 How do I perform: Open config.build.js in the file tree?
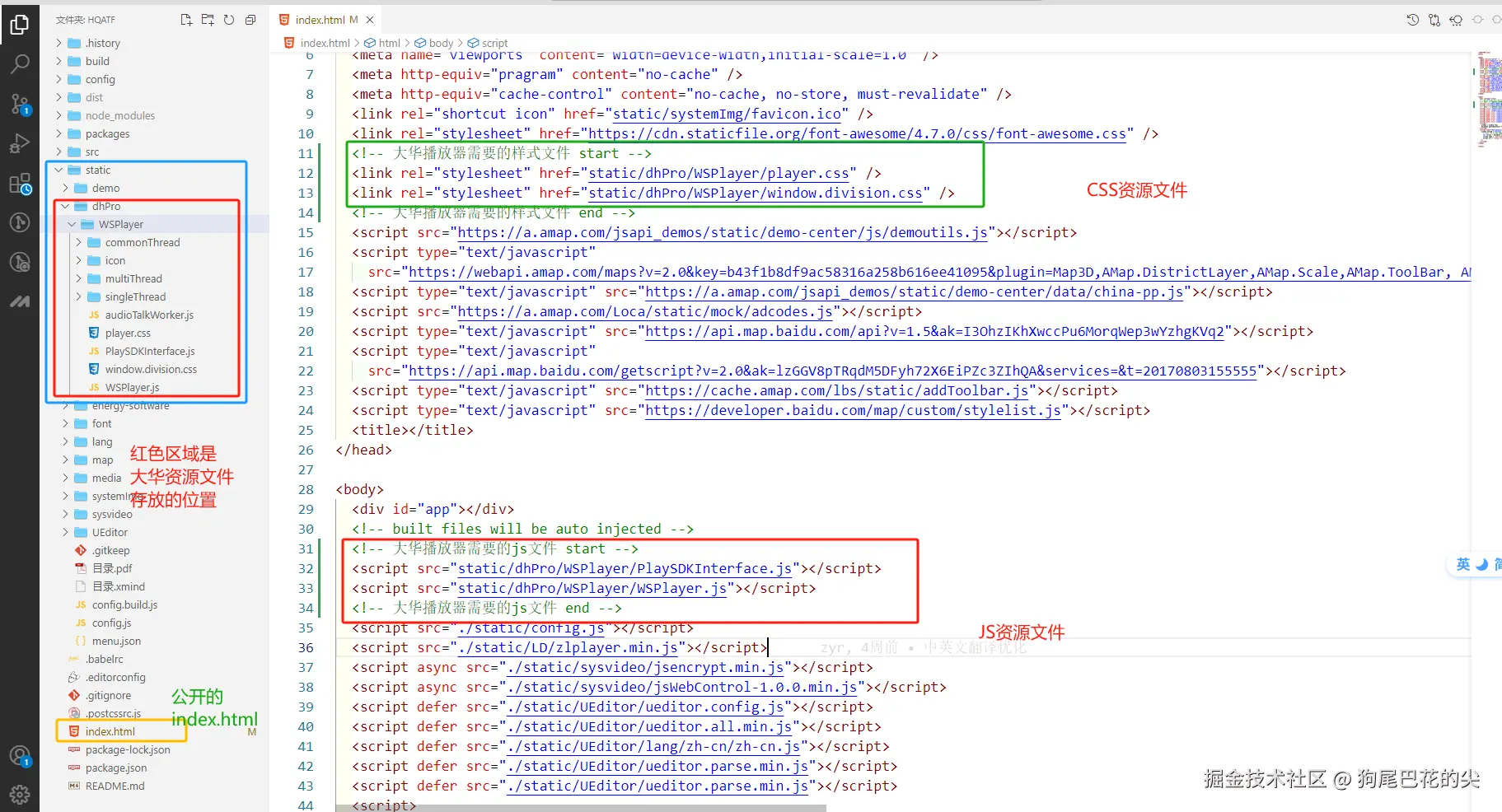[x=124, y=604]
